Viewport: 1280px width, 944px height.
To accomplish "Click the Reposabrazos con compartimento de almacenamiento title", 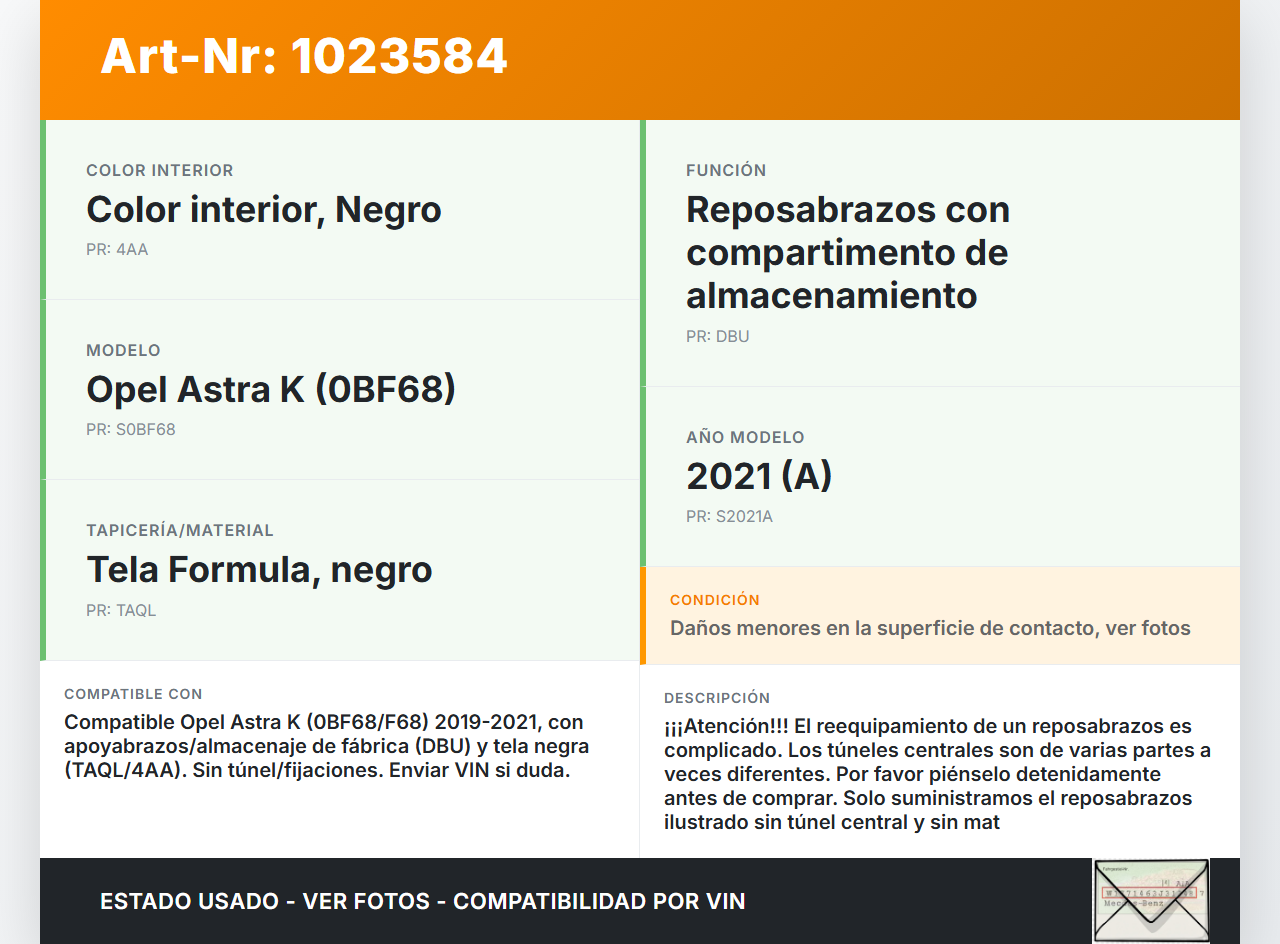I will point(848,253).
